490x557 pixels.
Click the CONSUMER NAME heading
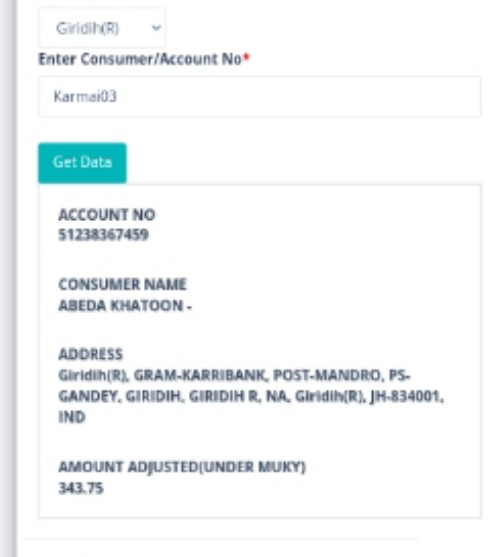tap(122, 285)
